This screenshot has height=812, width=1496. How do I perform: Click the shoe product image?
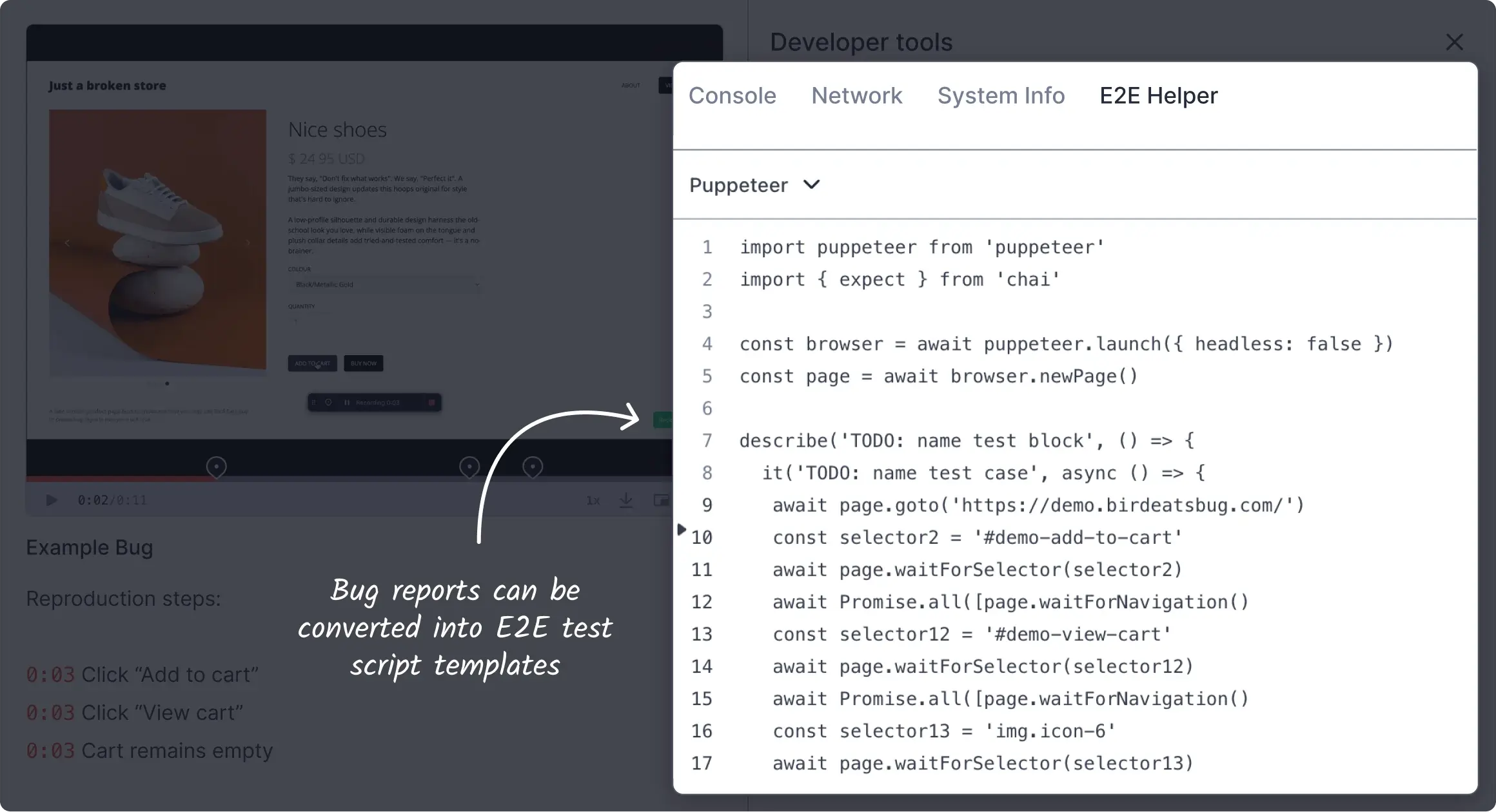[158, 242]
